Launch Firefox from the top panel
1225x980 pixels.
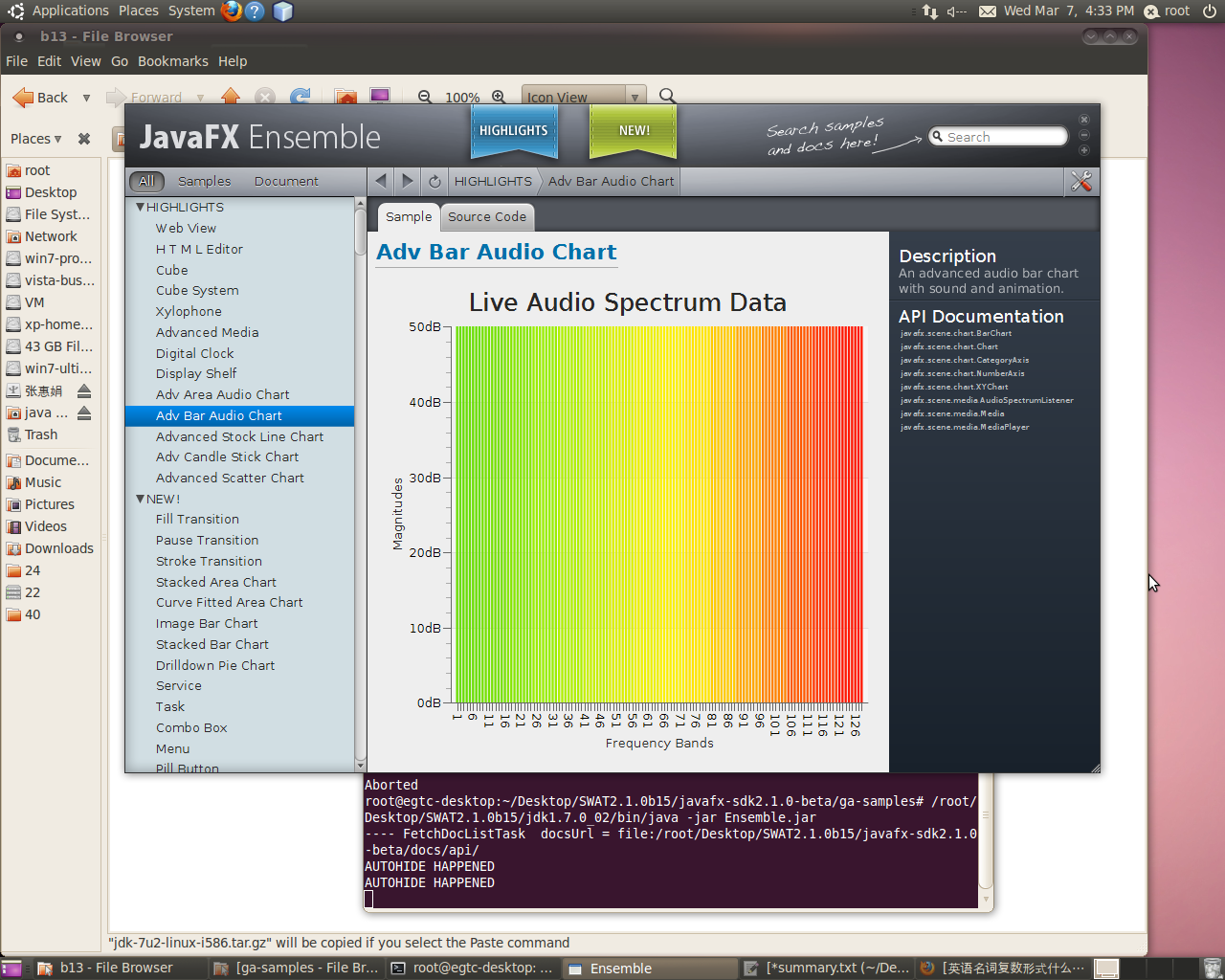pos(232,11)
